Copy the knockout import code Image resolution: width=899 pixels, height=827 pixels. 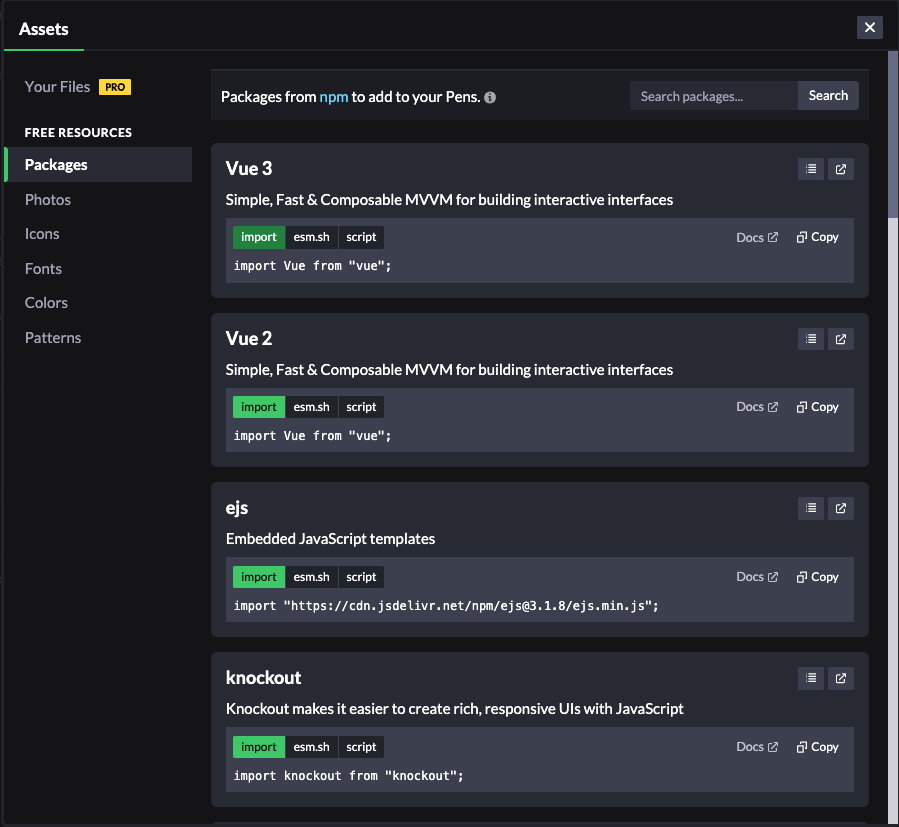click(x=818, y=747)
